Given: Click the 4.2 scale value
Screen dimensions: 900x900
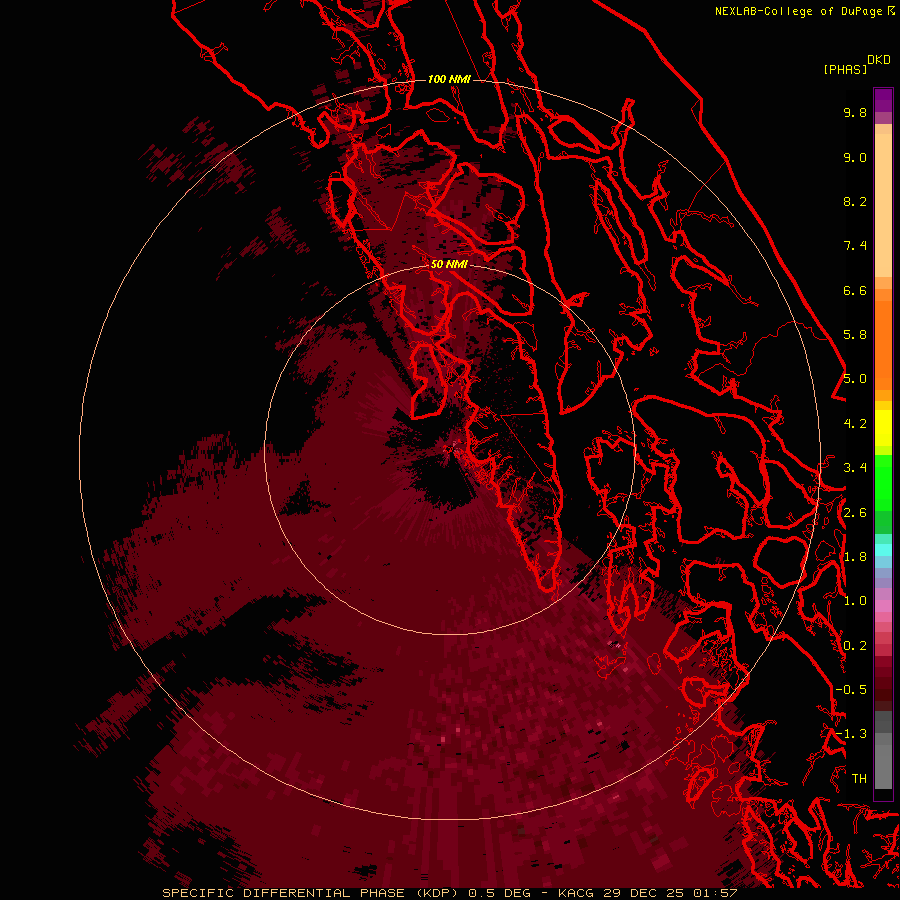Looking at the screenshot, I should [855, 424].
